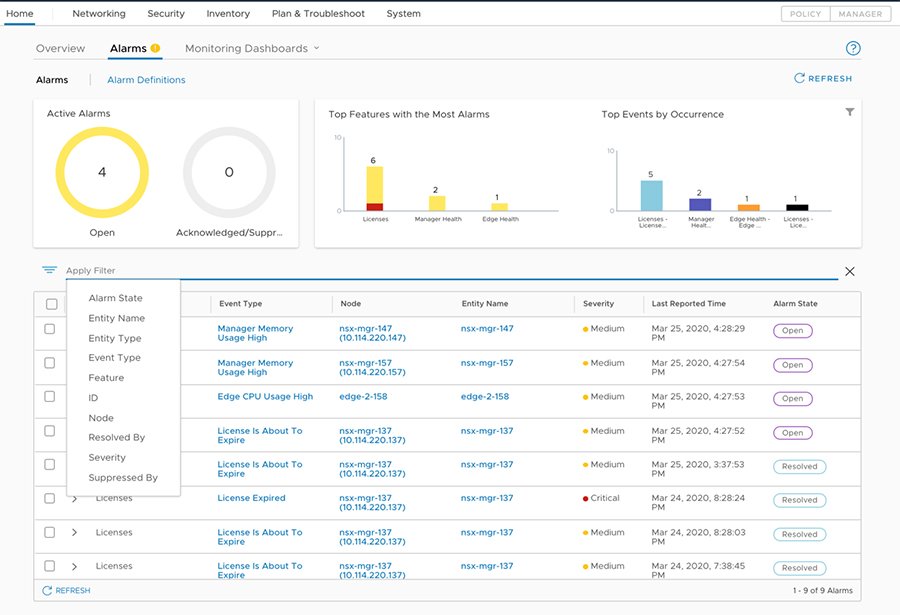Switch to the Overview tab
The height and width of the screenshot is (615, 900).
pos(60,47)
